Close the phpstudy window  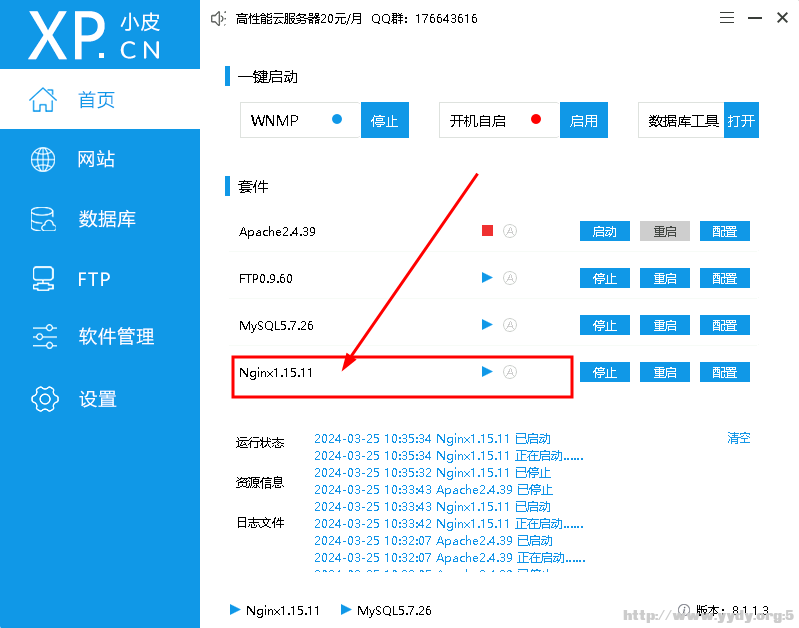782,18
